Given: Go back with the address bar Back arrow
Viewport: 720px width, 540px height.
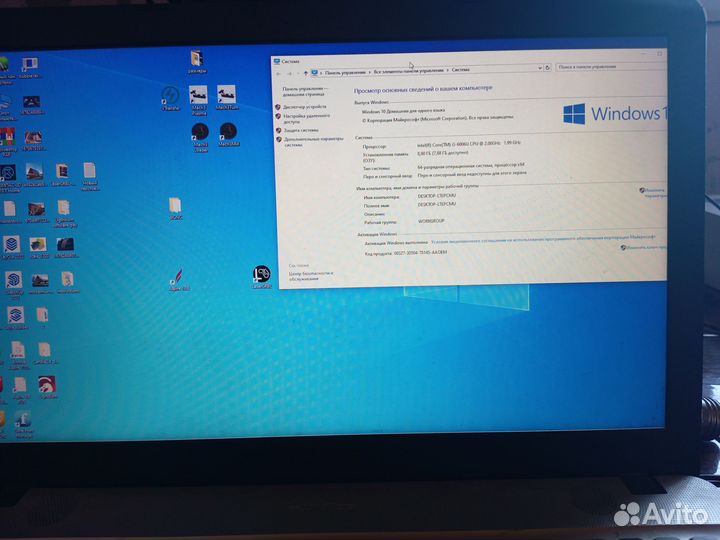Looking at the screenshot, I should [278, 73].
